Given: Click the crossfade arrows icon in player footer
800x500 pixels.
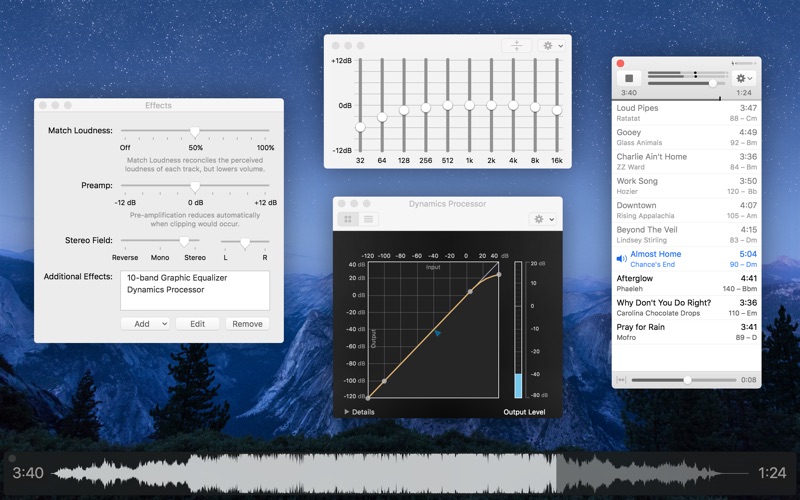Looking at the screenshot, I should point(621,380).
